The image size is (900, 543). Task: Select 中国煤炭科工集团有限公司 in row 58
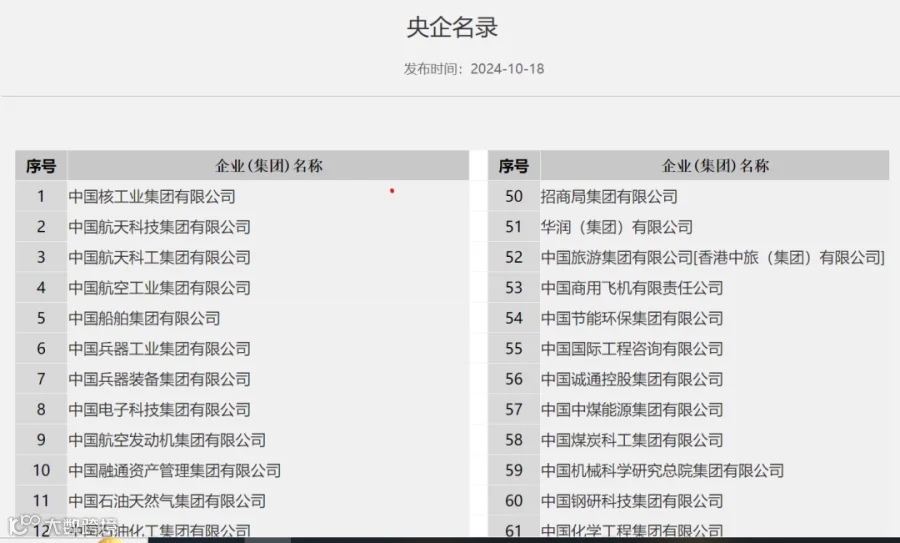click(x=632, y=440)
